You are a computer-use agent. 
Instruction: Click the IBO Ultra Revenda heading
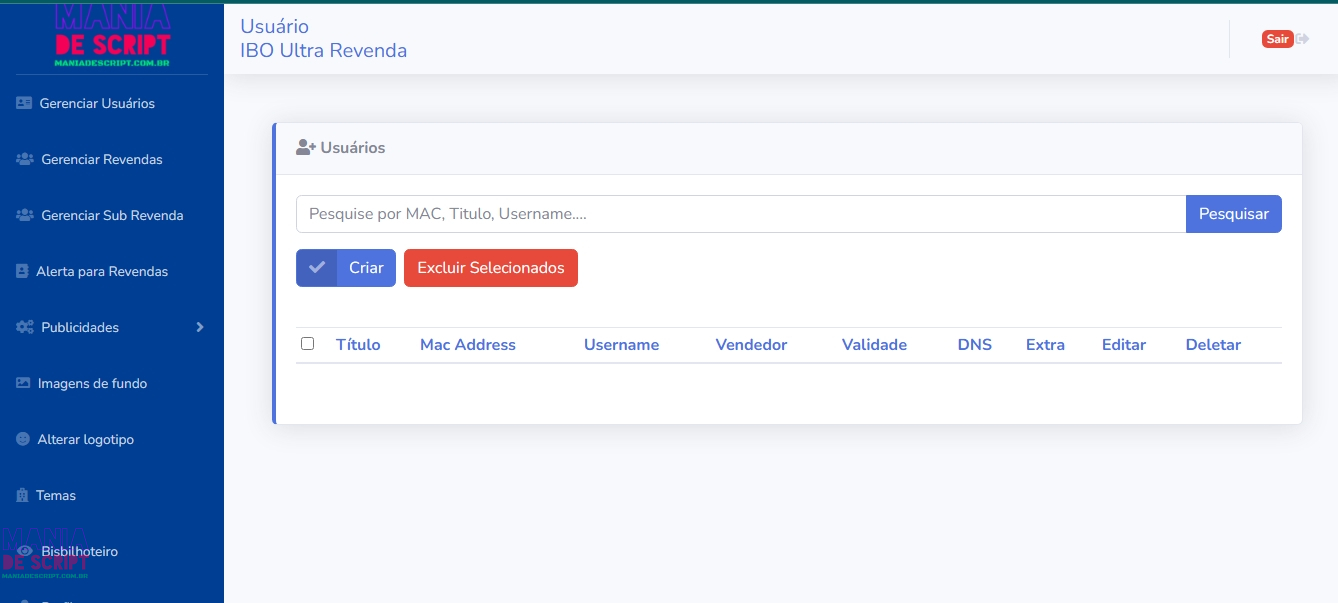point(324,51)
